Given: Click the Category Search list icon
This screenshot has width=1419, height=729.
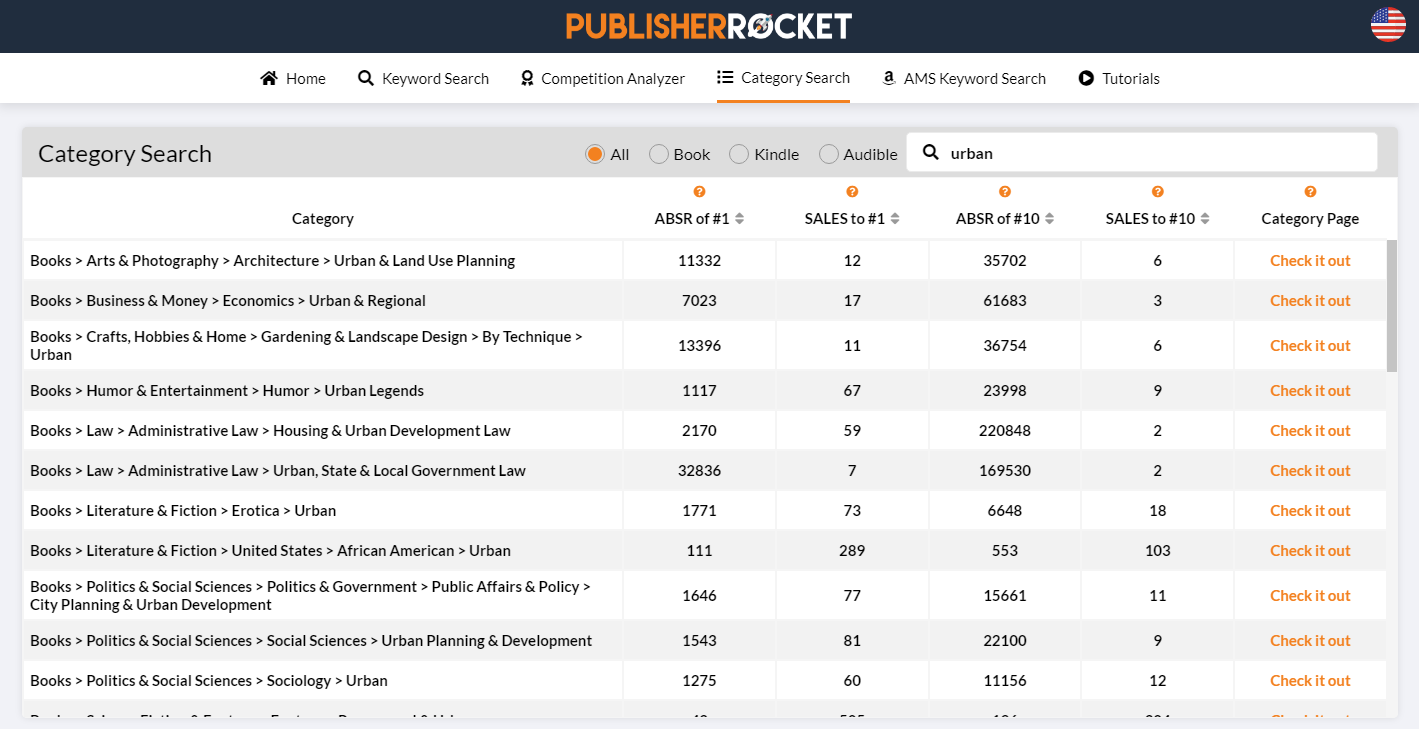Looking at the screenshot, I should 723,77.
